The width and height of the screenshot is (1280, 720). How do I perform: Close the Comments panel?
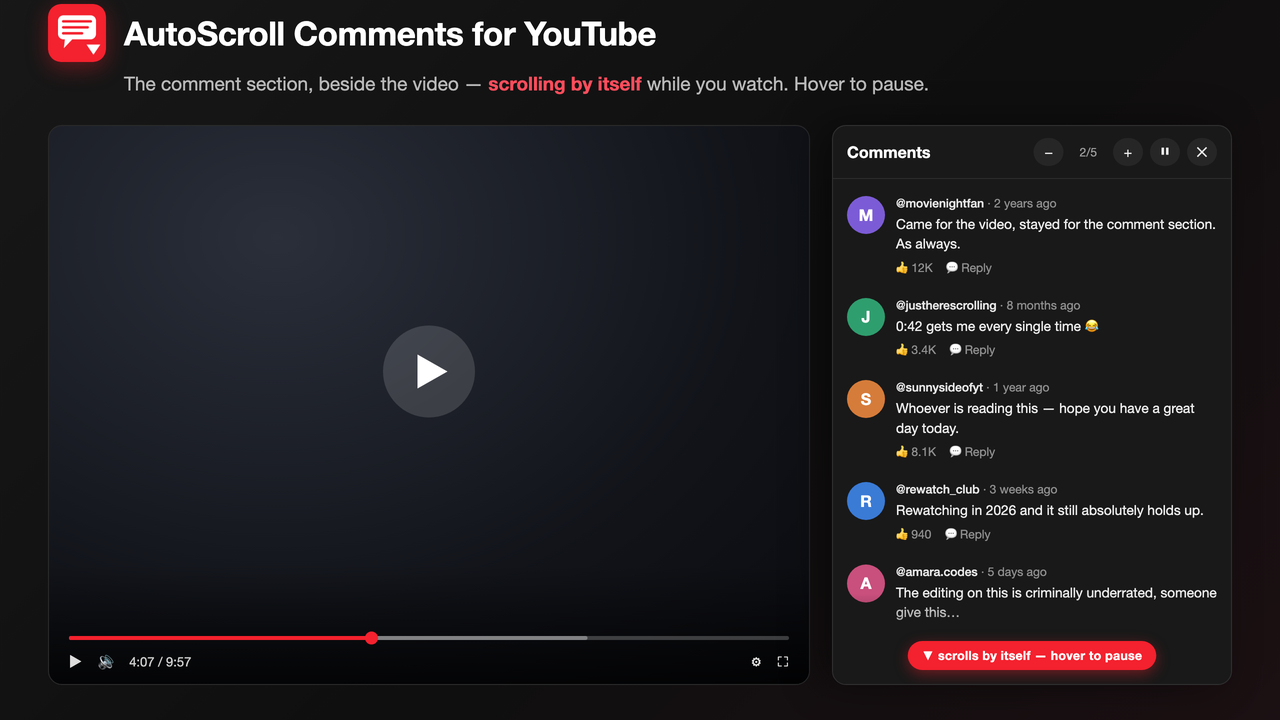[1202, 152]
